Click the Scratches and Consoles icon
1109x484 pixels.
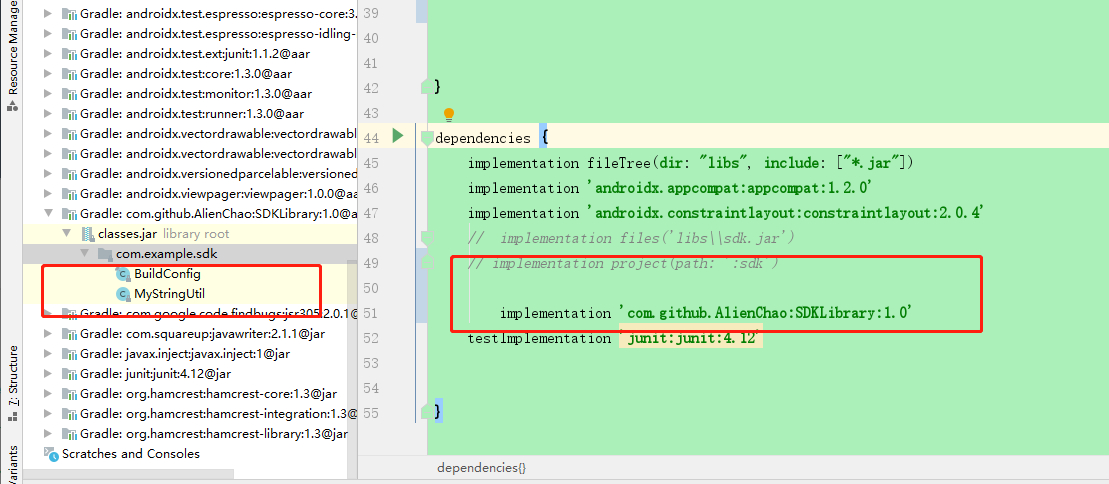tap(51, 454)
